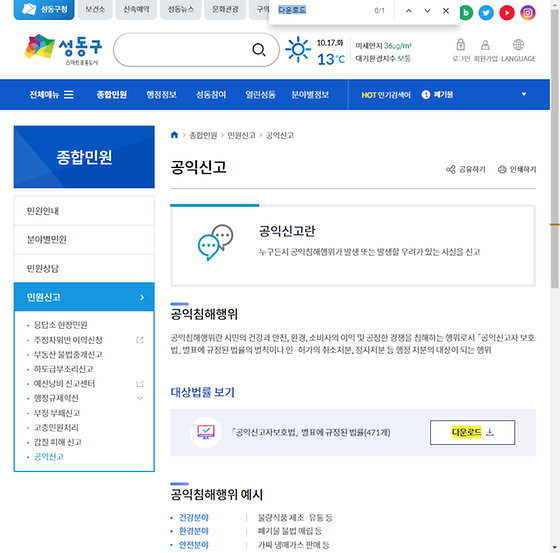Click the 폐기물 popular keyword
Viewport: 560px width, 553px height.
[443, 95]
